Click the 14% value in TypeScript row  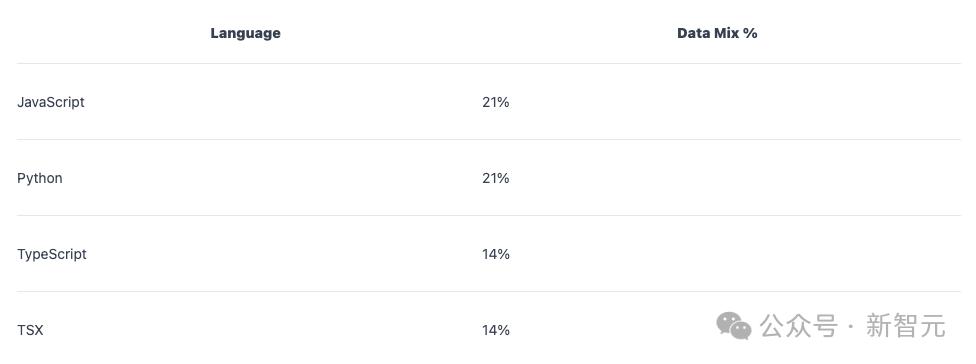[x=495, y=254]
